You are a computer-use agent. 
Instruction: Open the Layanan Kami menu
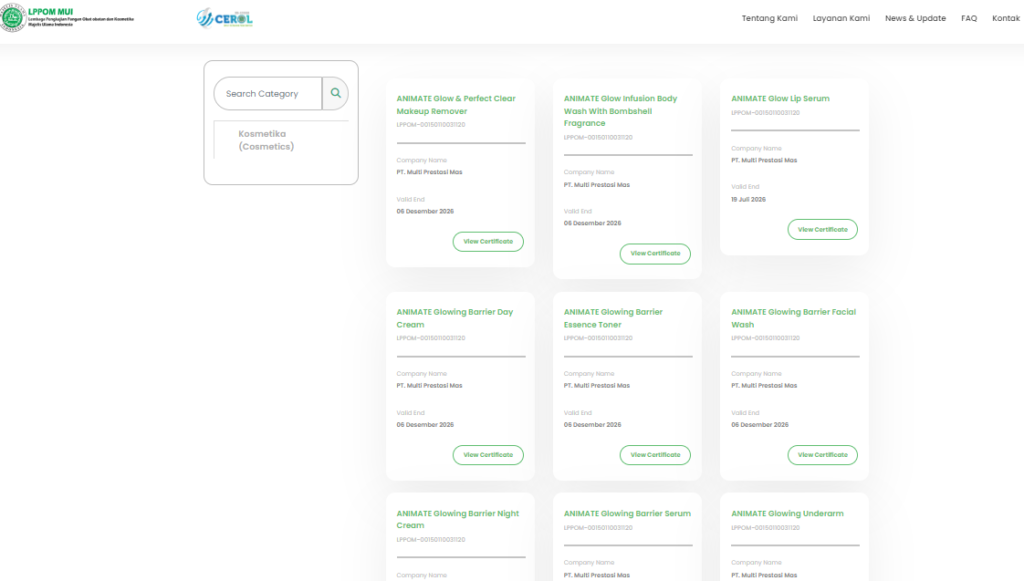coord(841,18)
